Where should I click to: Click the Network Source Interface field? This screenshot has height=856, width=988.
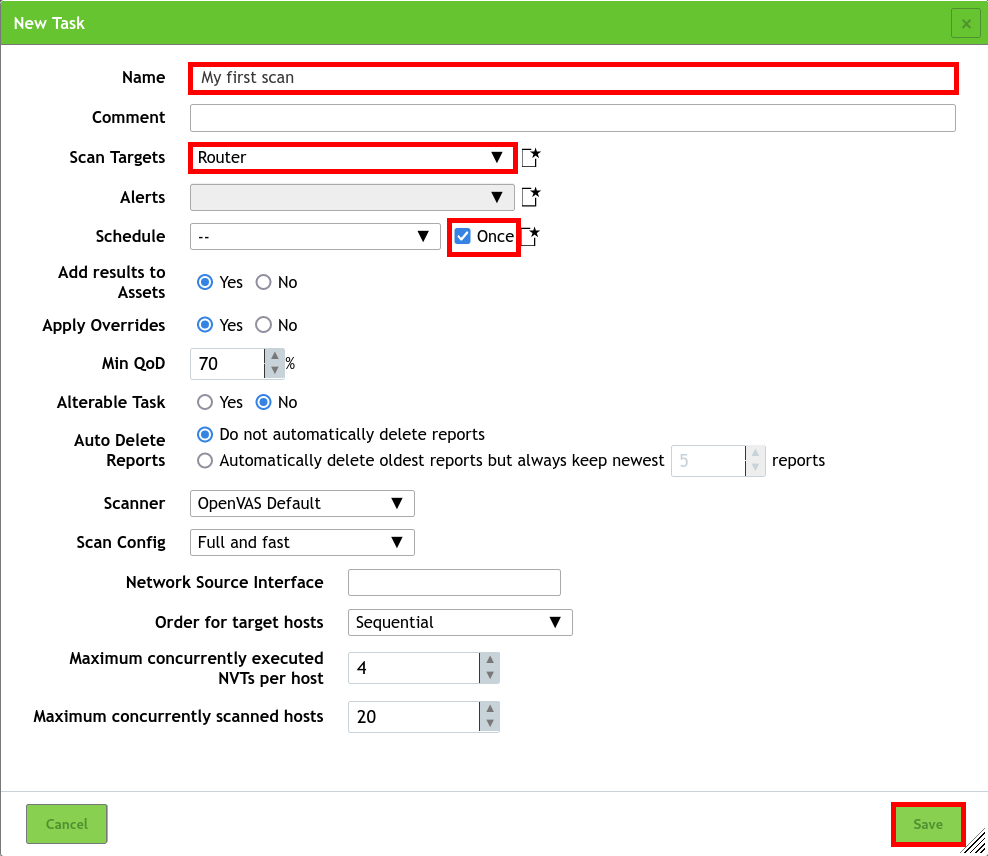(454, 582)
